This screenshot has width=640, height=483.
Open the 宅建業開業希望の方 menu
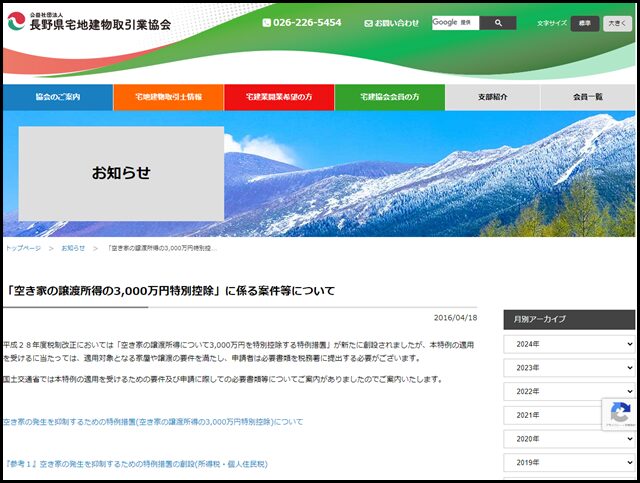(x=279, y=97)
